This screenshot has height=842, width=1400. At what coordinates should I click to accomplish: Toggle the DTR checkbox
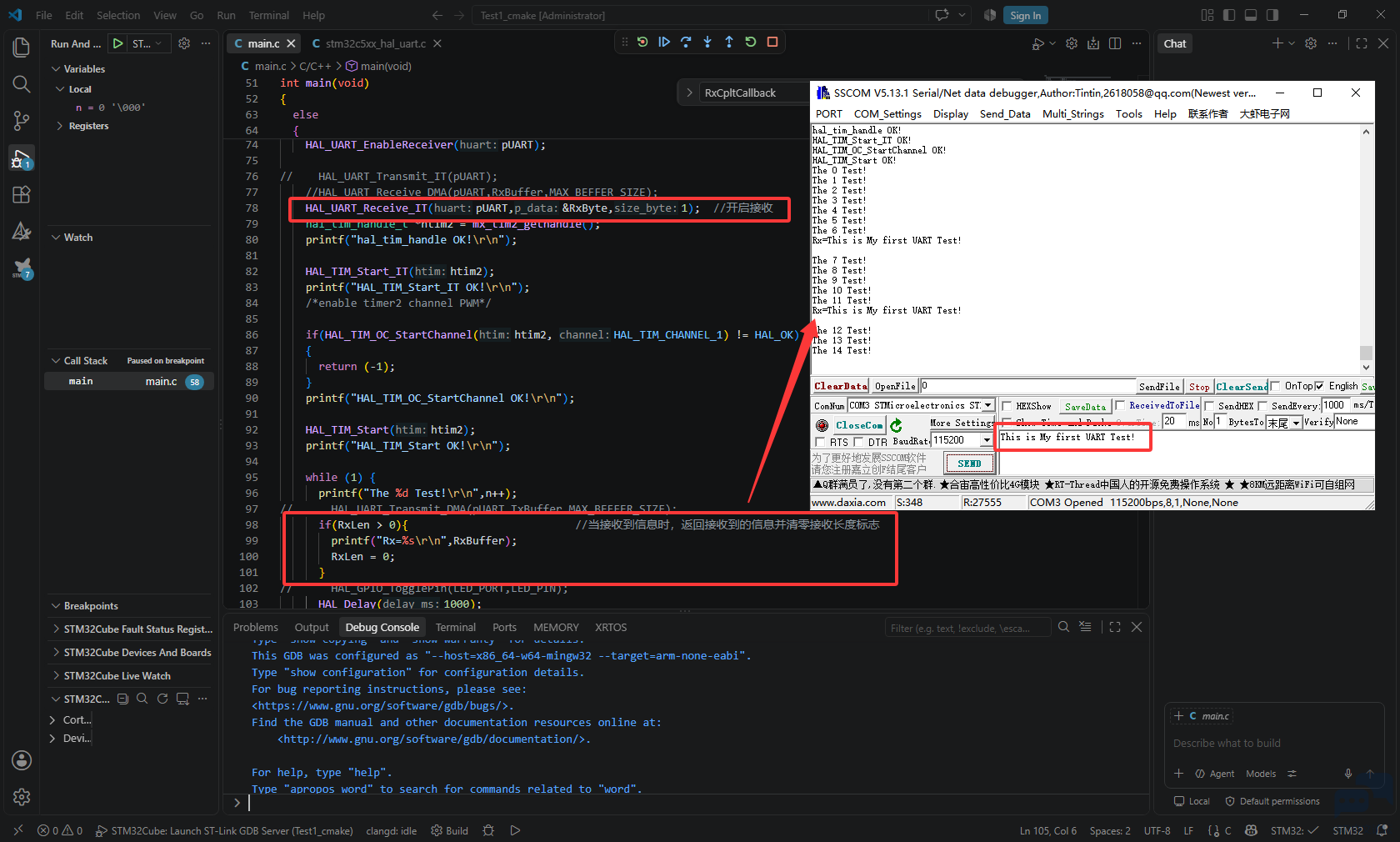tap(858, 442)
